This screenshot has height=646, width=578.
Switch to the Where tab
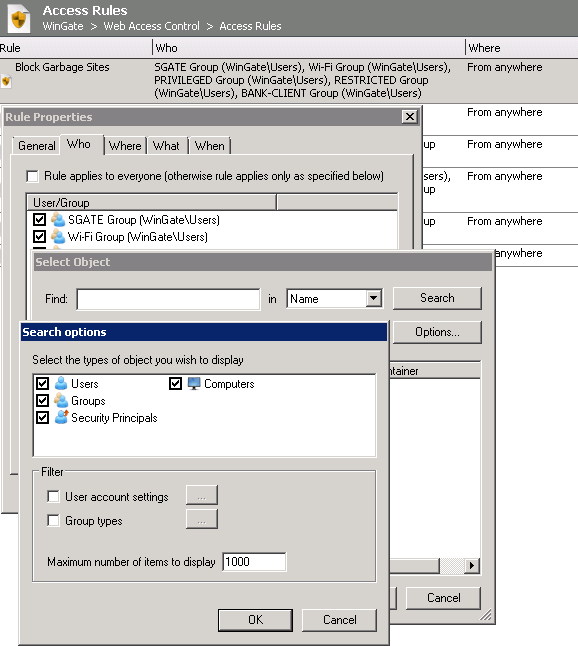tap(125, 146)
